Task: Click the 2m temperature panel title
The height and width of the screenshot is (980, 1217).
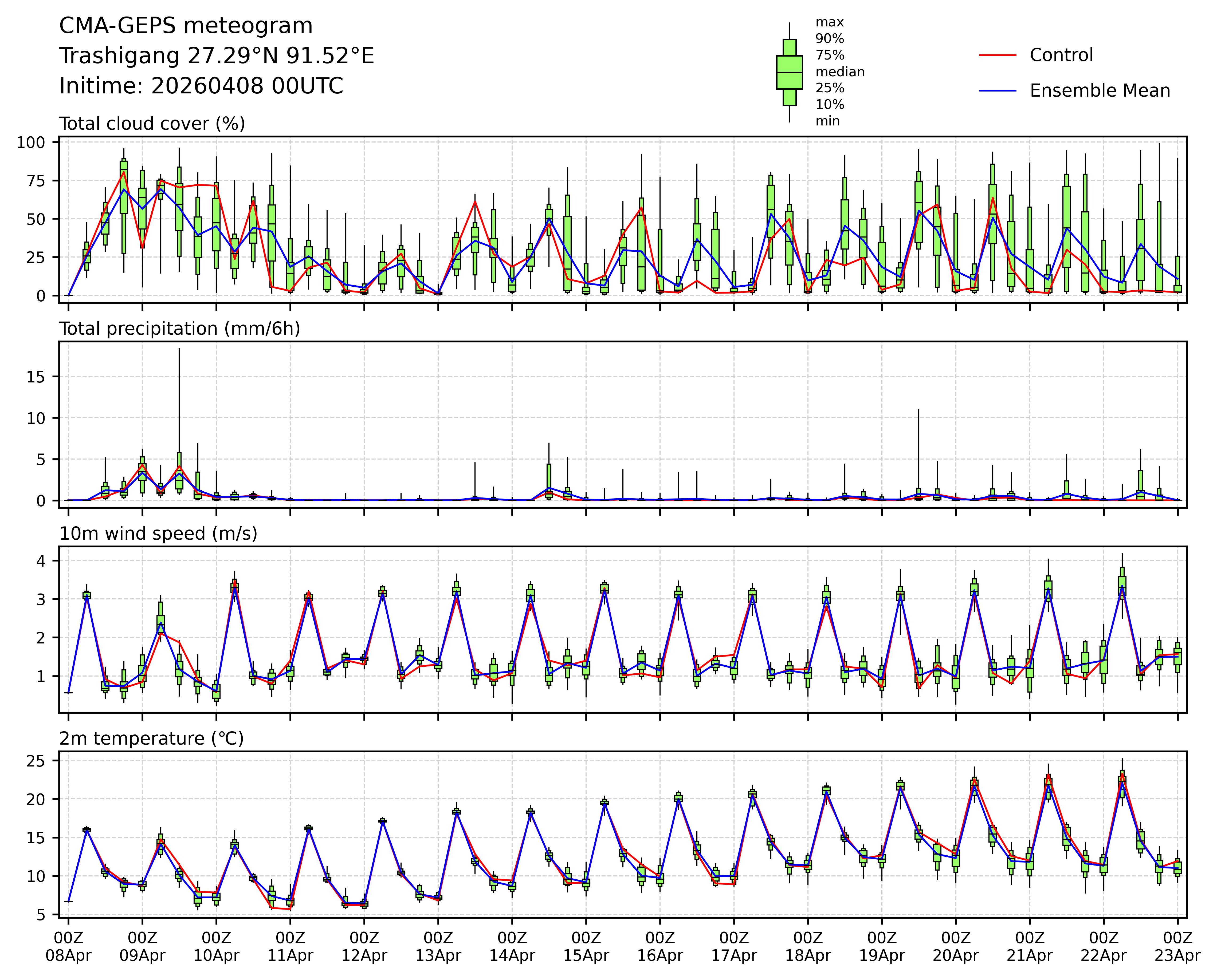Action: click(151, 738)
